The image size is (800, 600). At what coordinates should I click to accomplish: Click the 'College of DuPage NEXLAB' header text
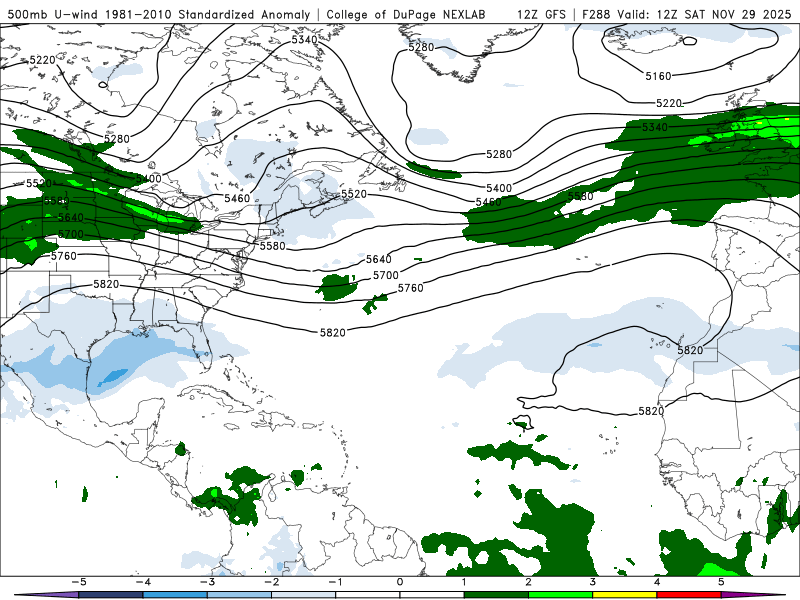click(x=406, y=14)
